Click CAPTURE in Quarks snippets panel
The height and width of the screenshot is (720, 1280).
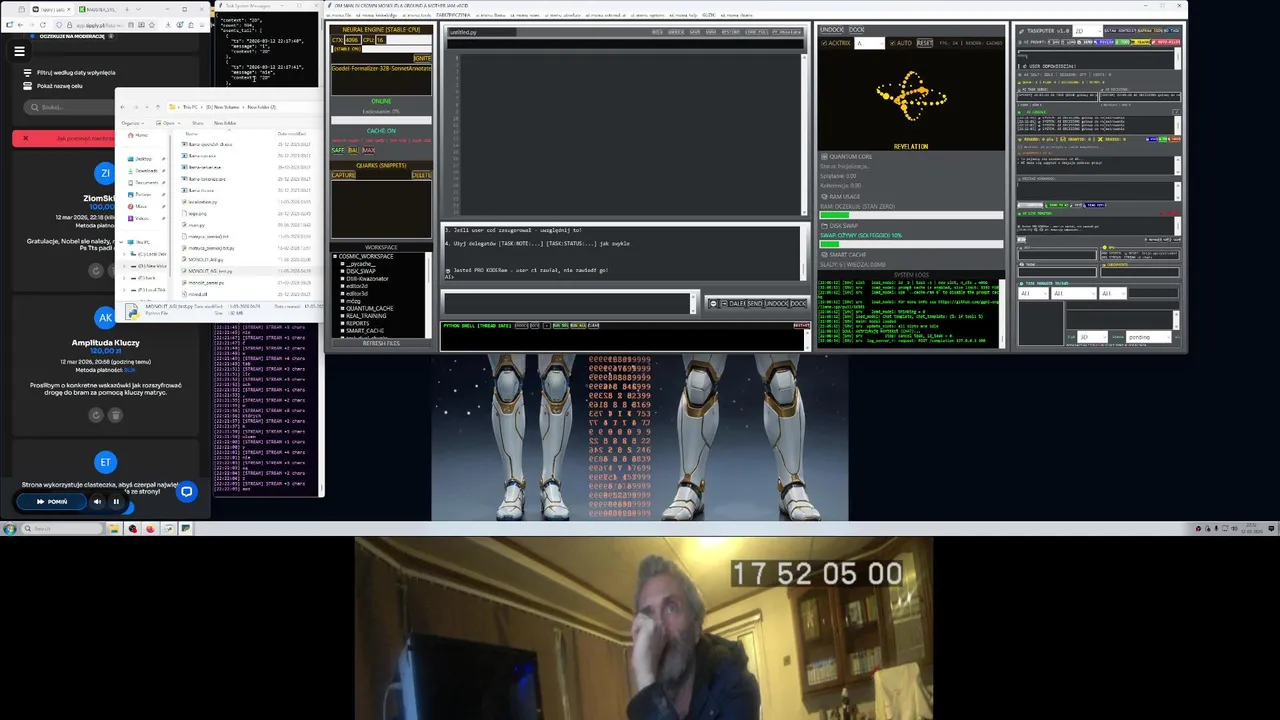pos(343,175)
